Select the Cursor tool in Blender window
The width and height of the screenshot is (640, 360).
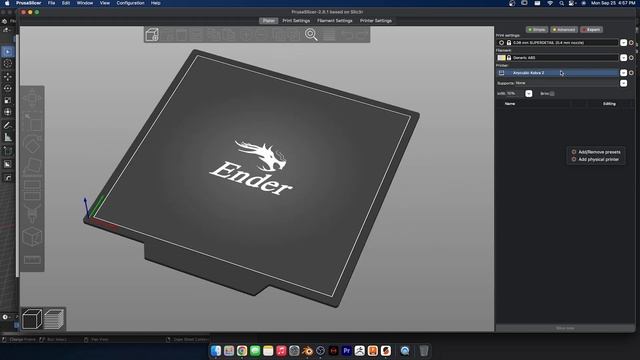[8, 64]
